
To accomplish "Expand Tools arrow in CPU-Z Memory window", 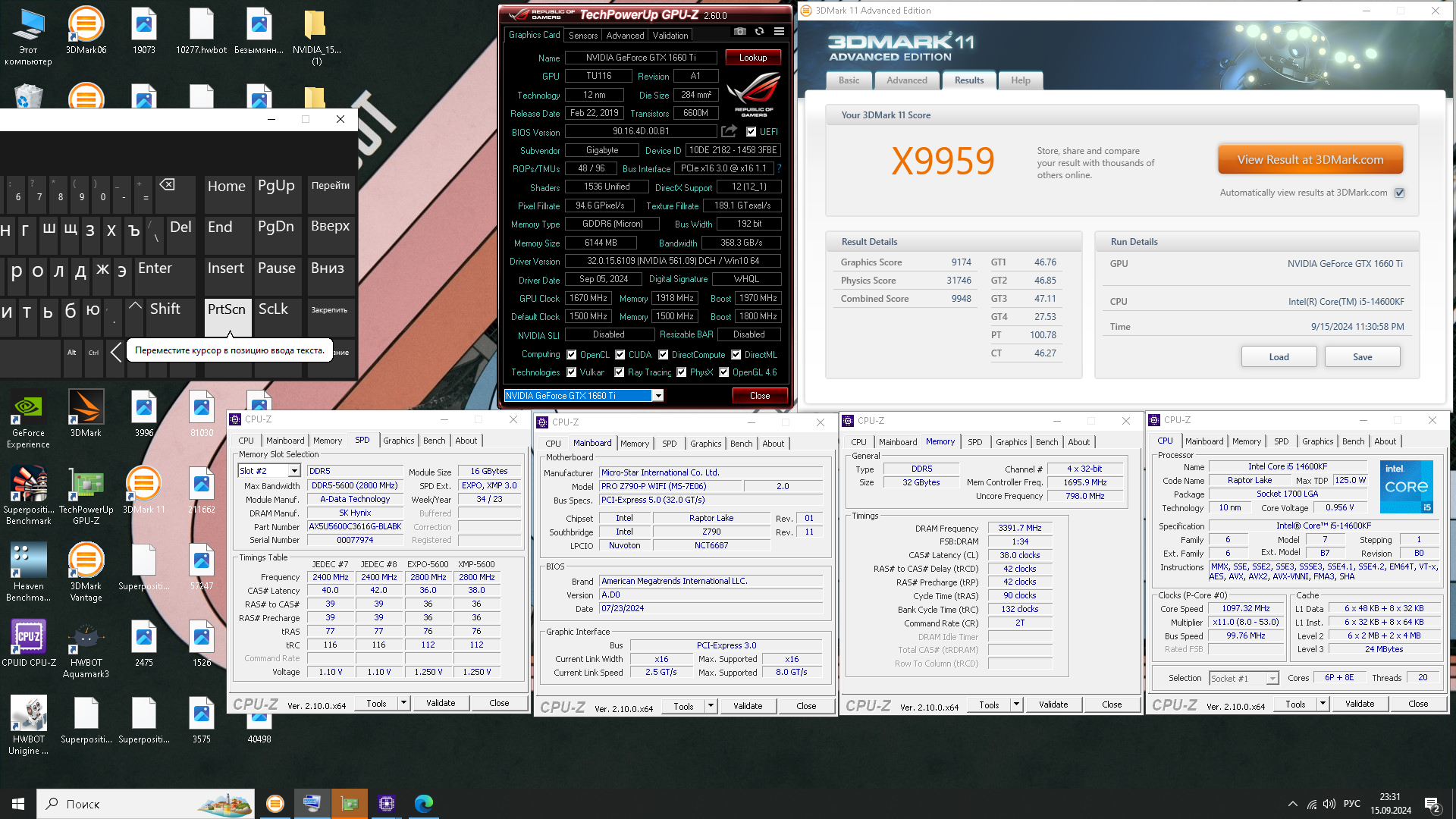I will [1016, 704].
